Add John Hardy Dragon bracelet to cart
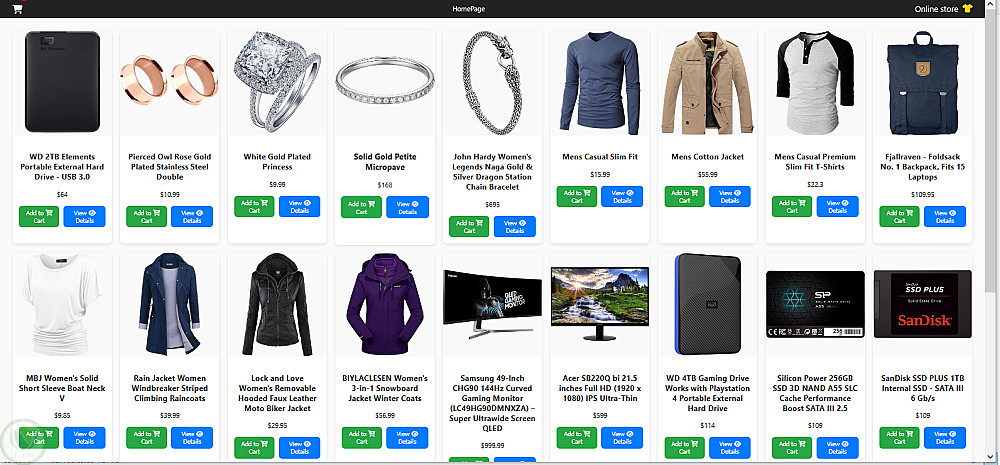Image resolution: width=1000 pixels, height=465 pixels. click(469, 226)
